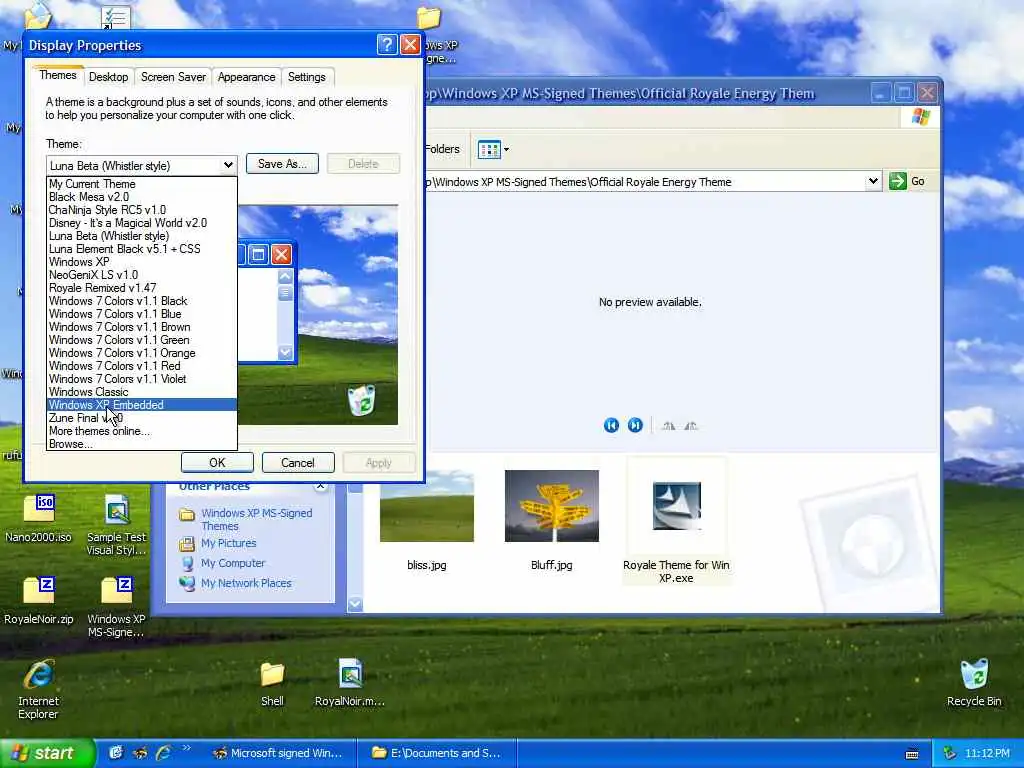This screenshot has width=1024, height=768.
Task: Click the Views icon in Explorer toolbar
Action: click(x=488, y=150)
